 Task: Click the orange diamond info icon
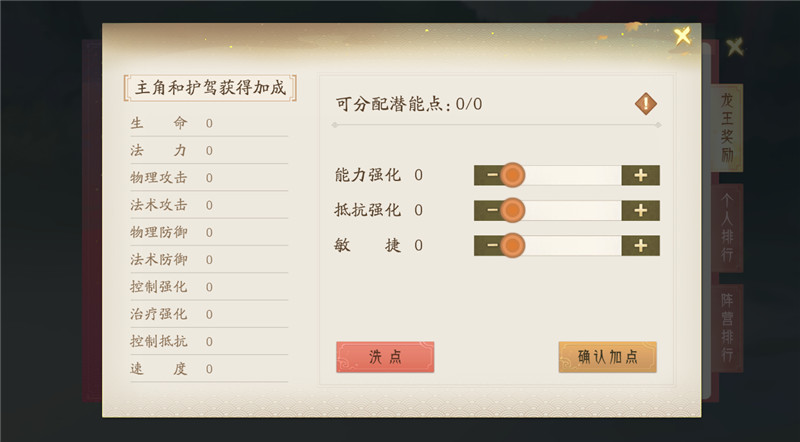tap(645, 104)
